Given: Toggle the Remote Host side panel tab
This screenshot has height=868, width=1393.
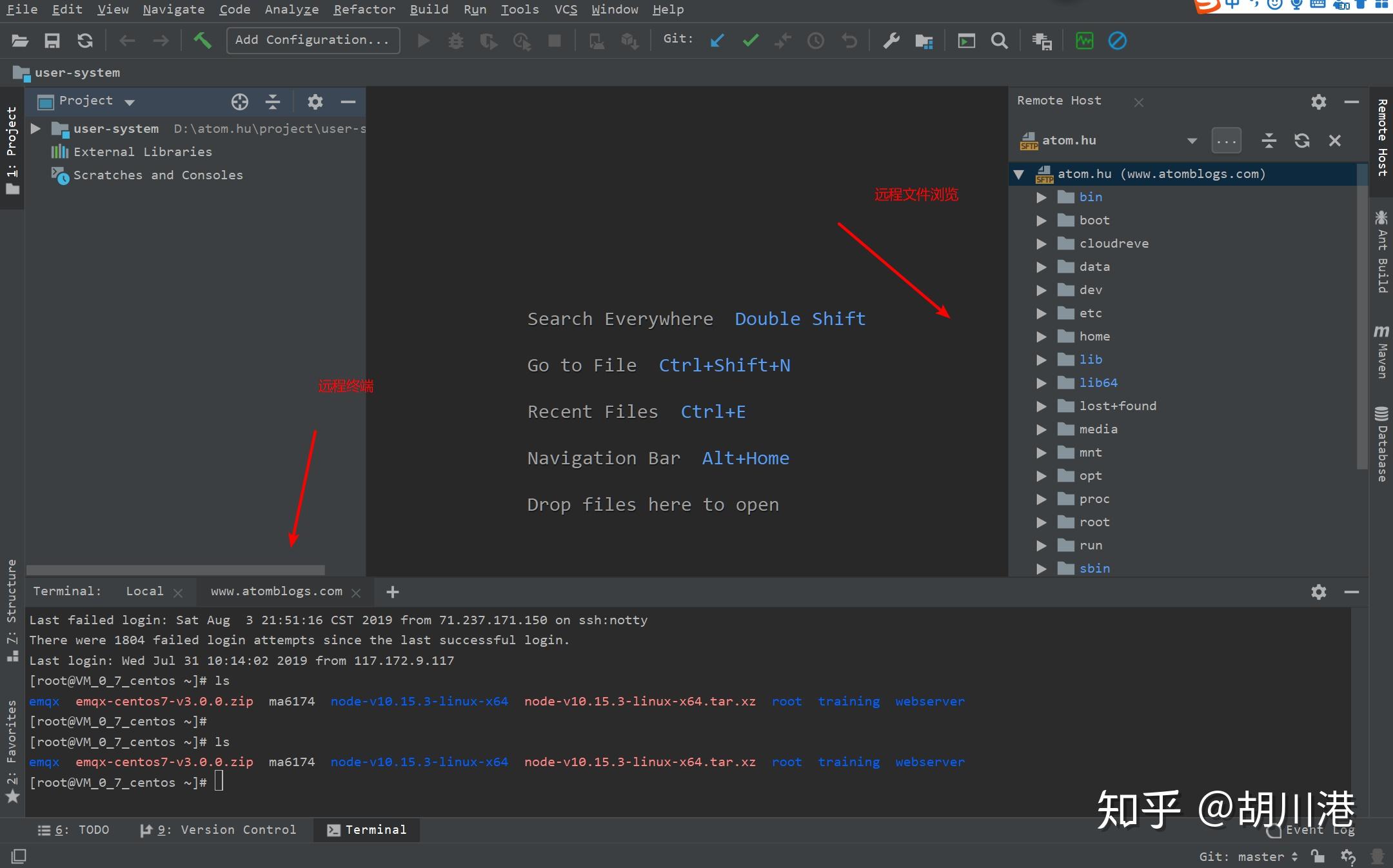Looking at the screenshot, I should tap(1381, 137).
